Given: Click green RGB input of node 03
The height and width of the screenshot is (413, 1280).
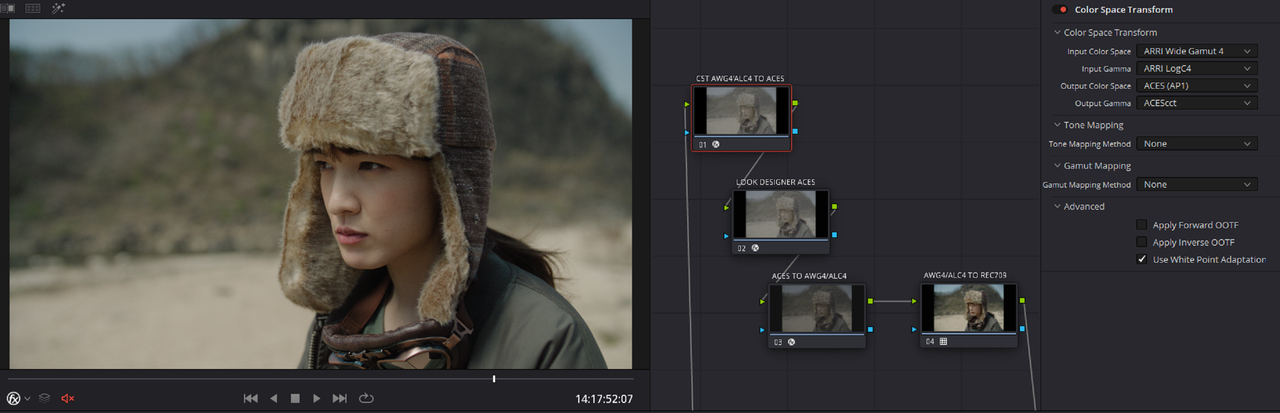Looking at the screenshot, I should tap(763, 301).
